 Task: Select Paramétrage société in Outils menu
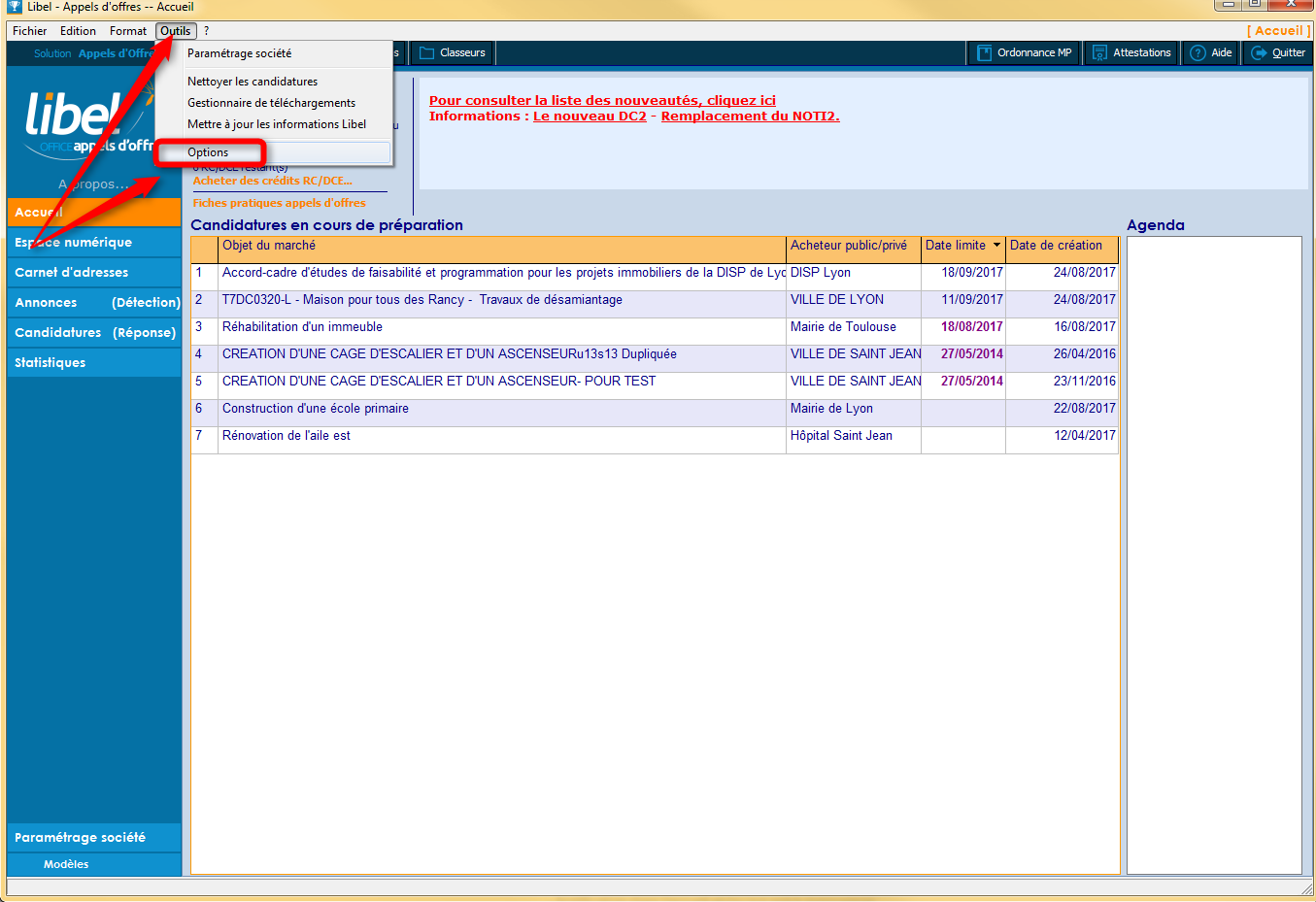[x=274, y=53]
